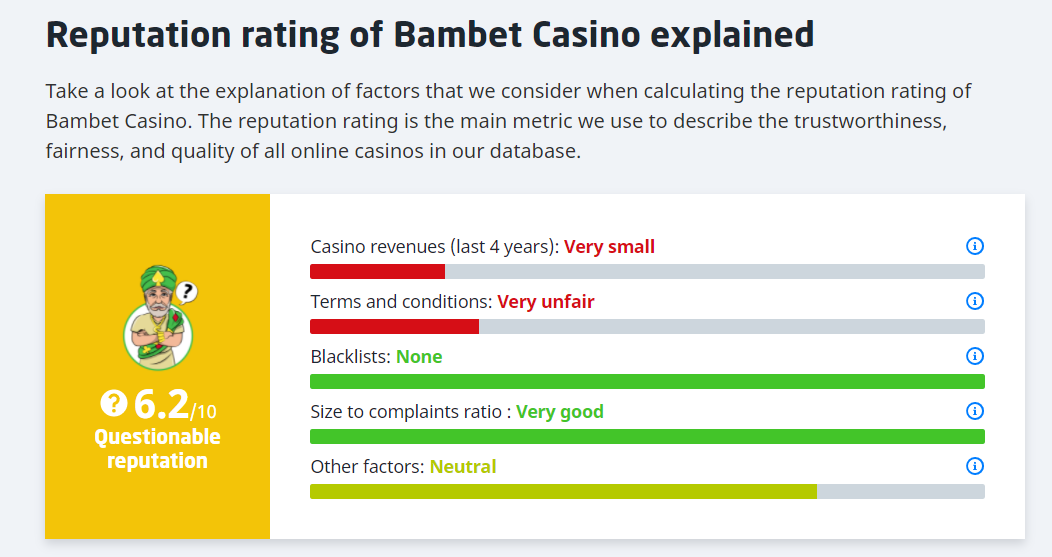Click the 'Questionable reputation' text
1052x557 pixels.
(157, 449)
